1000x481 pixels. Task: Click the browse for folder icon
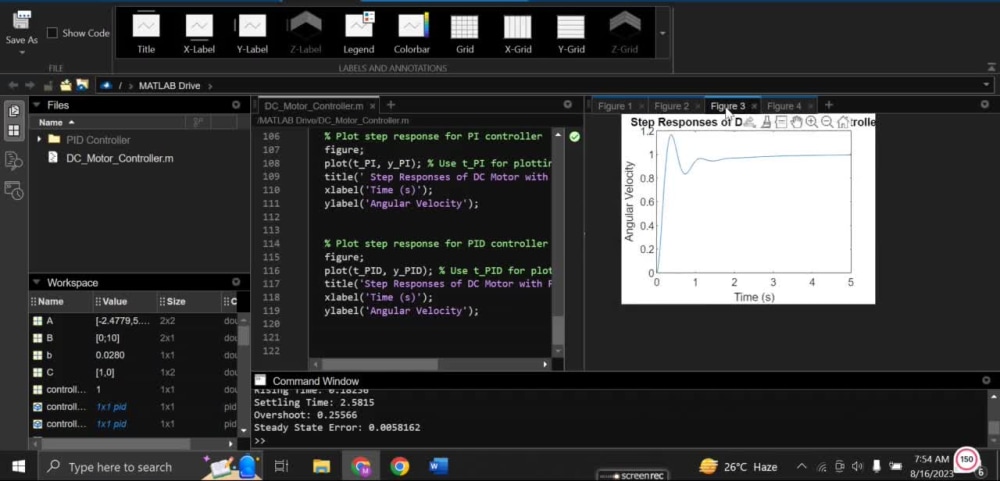pyautogui.click(x=66, y=85)
